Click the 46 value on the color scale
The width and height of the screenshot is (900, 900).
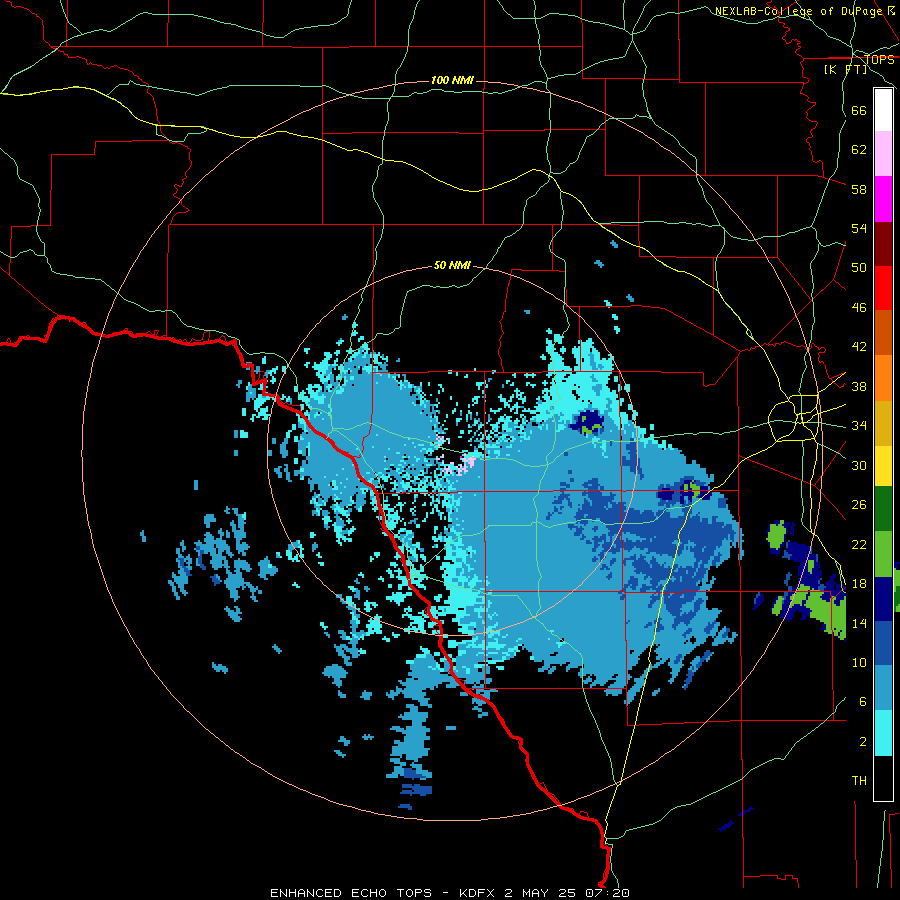(x=859, y=308)
